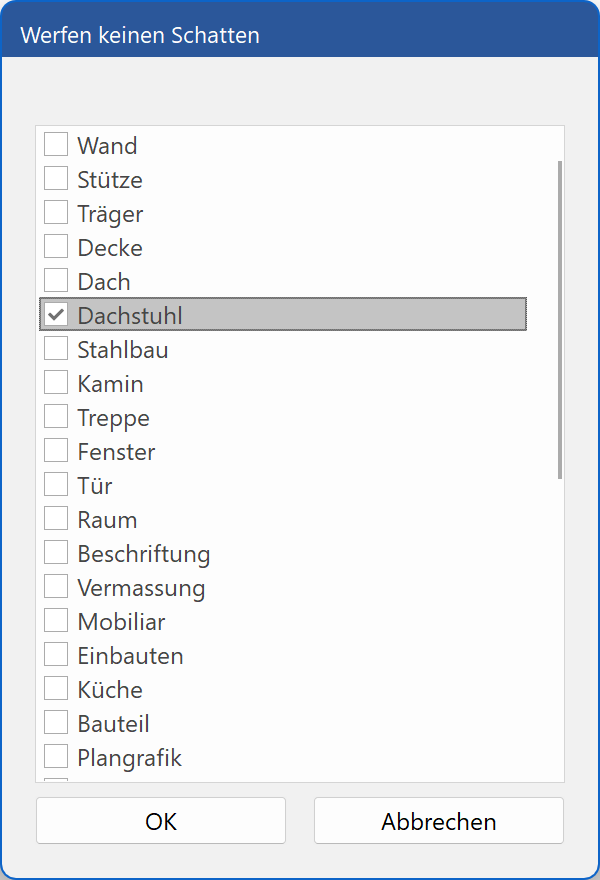Check the Stütze option
The image size is (600, 880).
coord(56,178)
